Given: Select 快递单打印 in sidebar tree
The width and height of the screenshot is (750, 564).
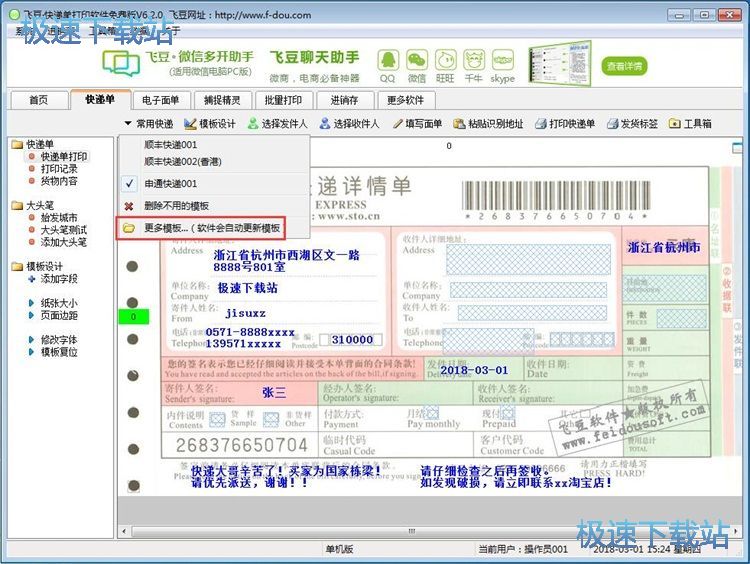Looking at the screenshot, I should (x=64, y=156).
